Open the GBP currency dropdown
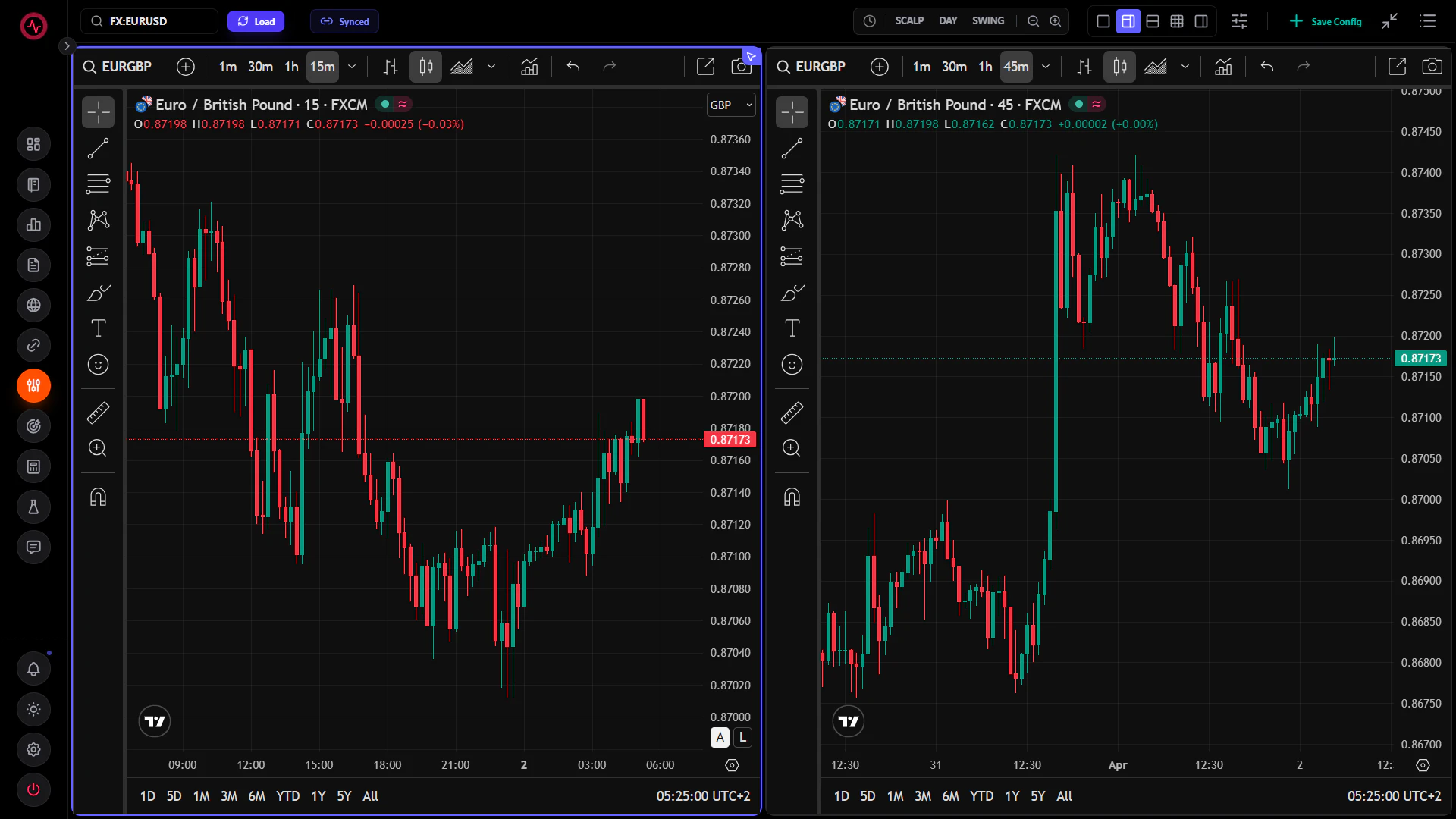This screenshot has width=1456, height=819. point(731,105)
